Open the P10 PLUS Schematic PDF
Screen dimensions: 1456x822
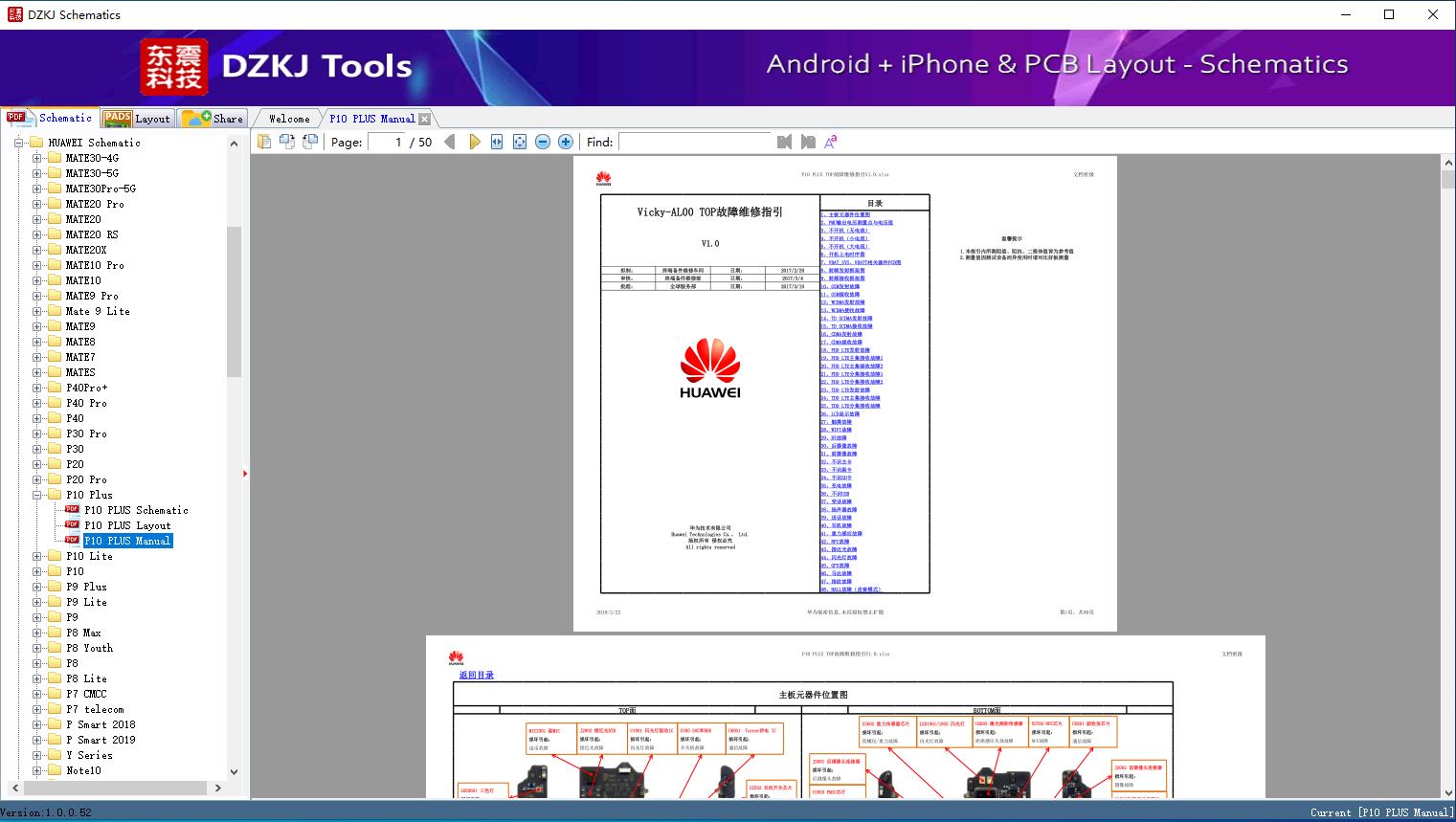click(x=137, y=510)
